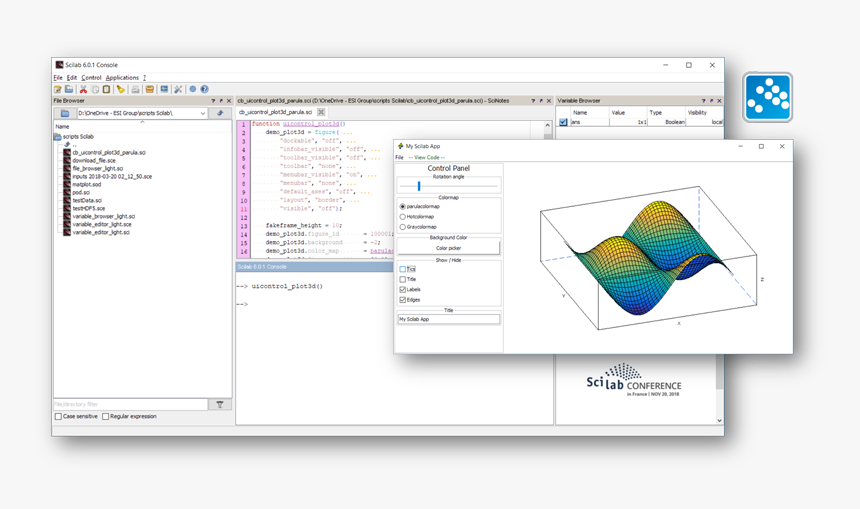Close the cb_uicontrol_plot3d_parula.sci tab
The width and height of the screenshot is (860, 509).
click(x=321, y=112)
